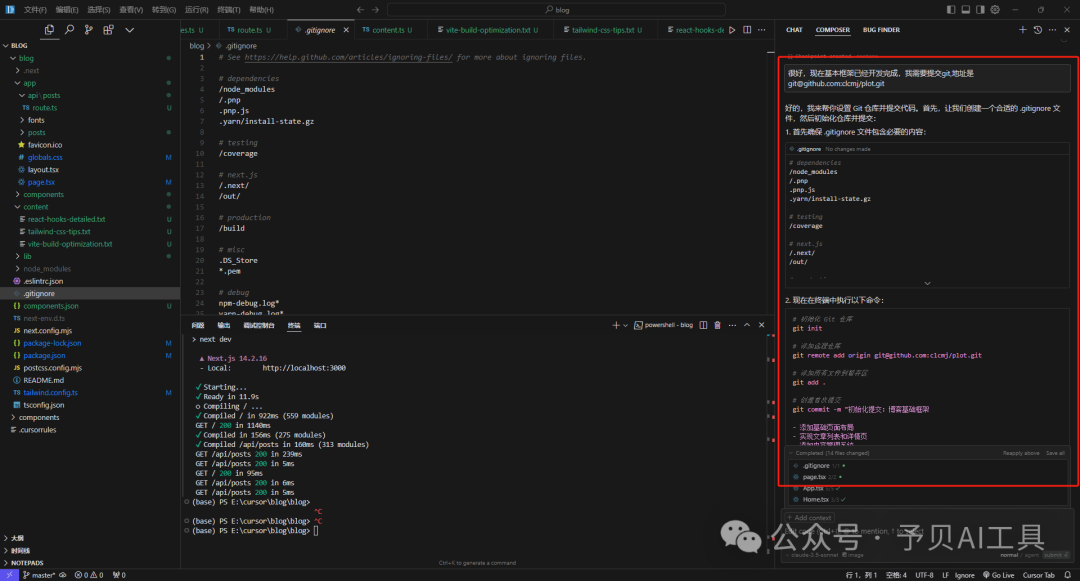
Task: Open the github ignoring-files help link
Action: point(349,57)
